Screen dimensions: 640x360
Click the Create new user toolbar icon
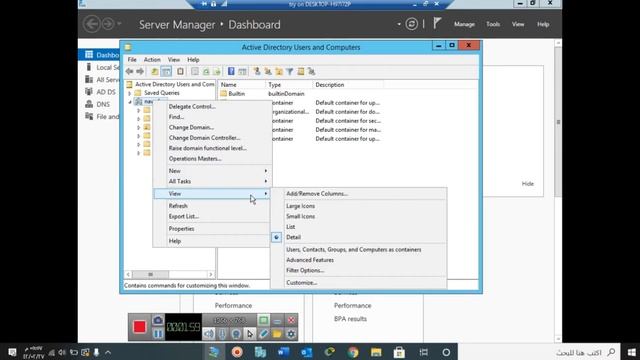click(257, 71)
